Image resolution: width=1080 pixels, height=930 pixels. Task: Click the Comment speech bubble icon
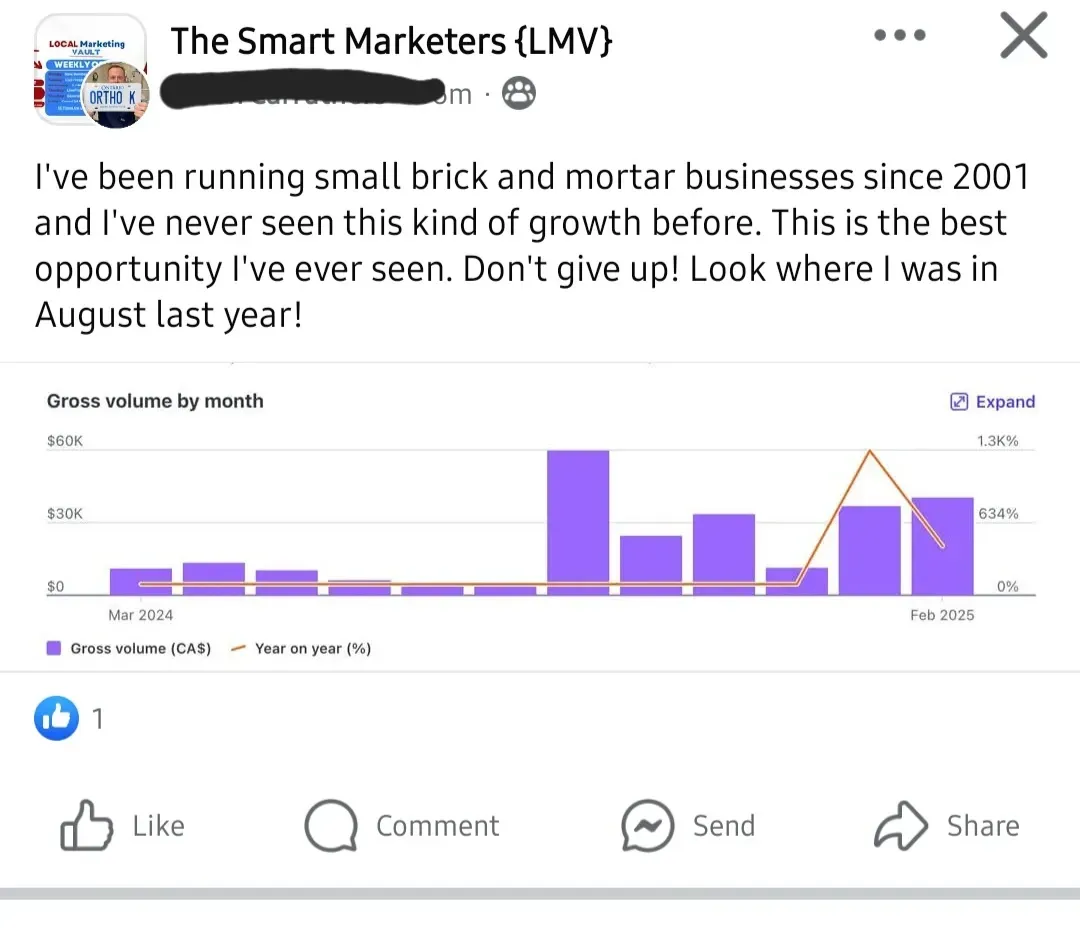tap(330, 826)
